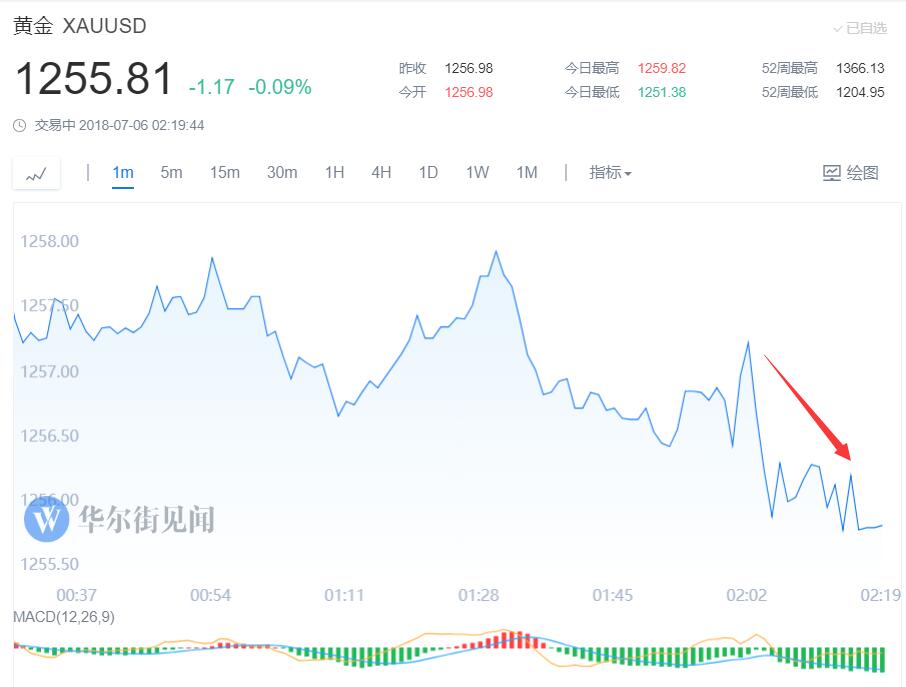The width and height of the screenshot is (906, 687).
Task: Show the 1W weekly chart
Action: pyautogui.click(x=477, y=173)
